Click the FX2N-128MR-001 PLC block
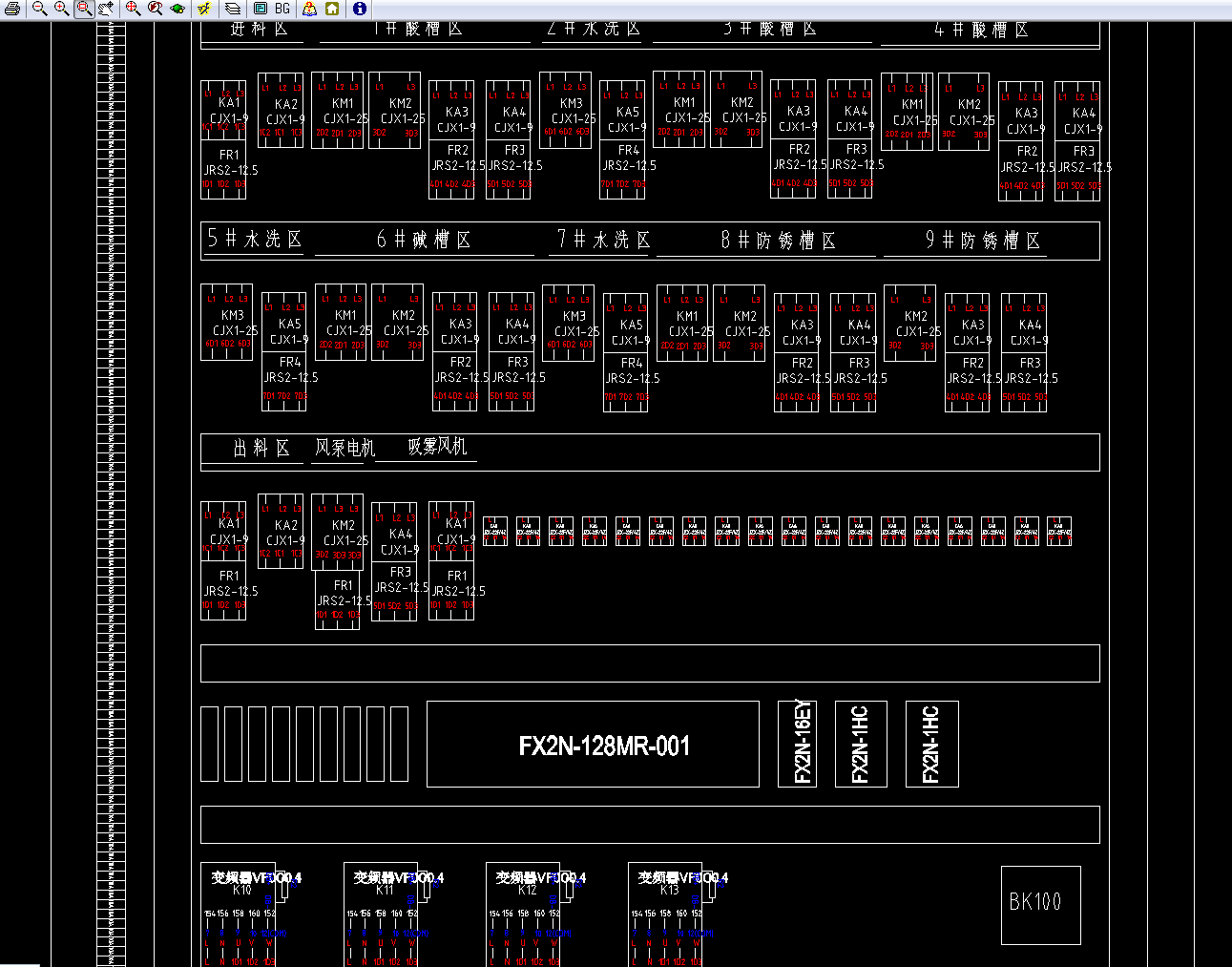This screenshot has height=967, width=1232. [593, 744]
